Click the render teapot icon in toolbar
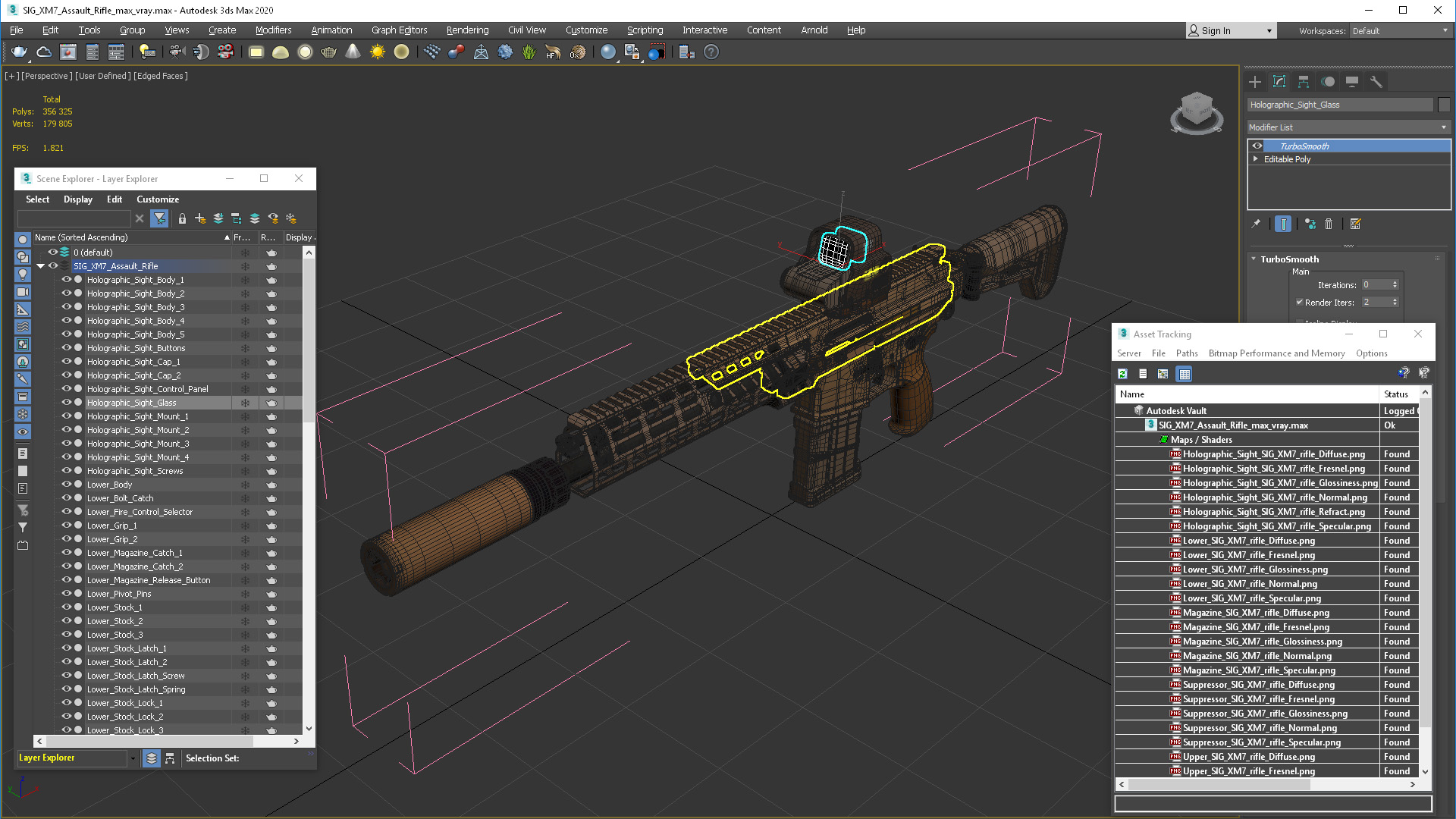The width and height of the screenshot is (1456, 819). [19, 52]
